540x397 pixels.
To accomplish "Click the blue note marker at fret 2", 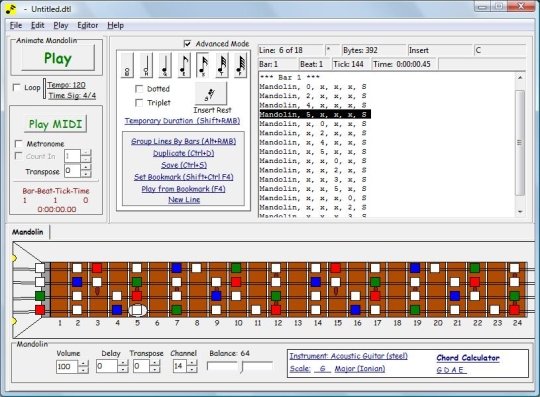I will (x=77, y=282).
